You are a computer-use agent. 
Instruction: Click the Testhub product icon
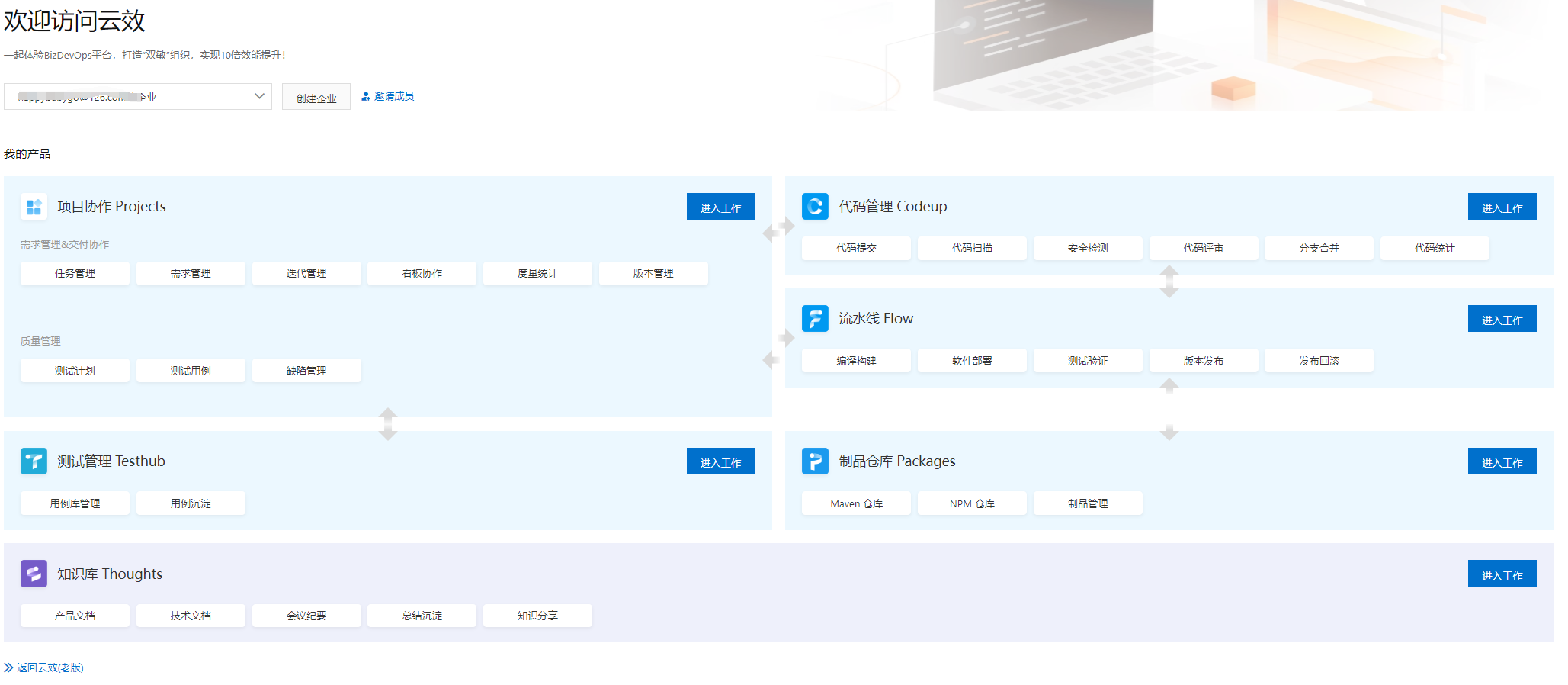pyautogui.click(x=34, y=461)
